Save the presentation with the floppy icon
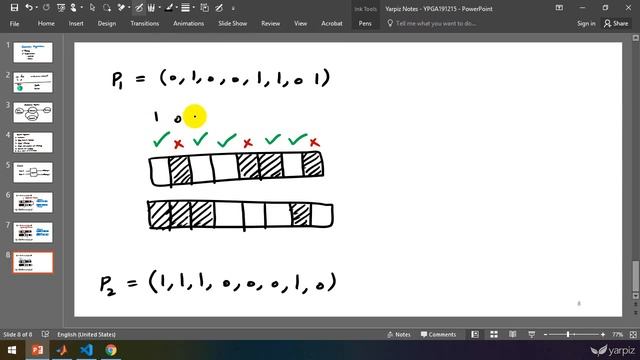The image size is (640, 360). (x=14, y=8)
